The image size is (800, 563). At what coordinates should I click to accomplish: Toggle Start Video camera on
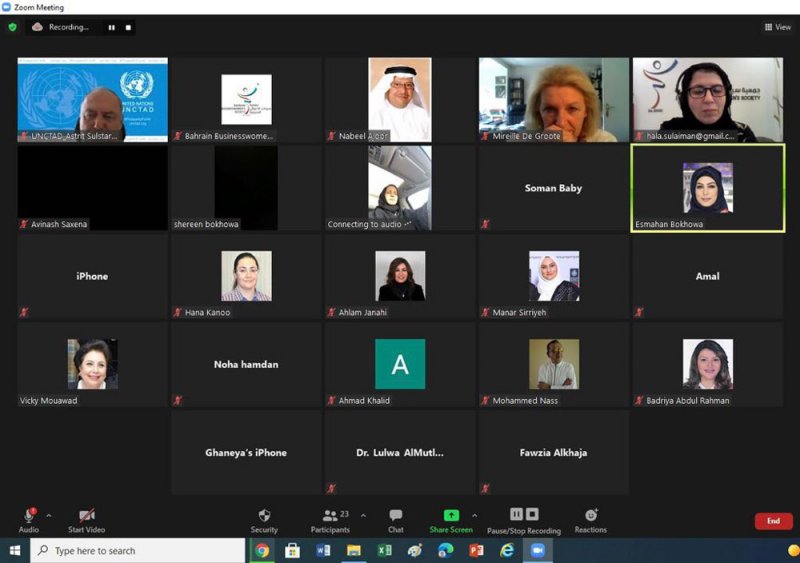coord(87,515)
